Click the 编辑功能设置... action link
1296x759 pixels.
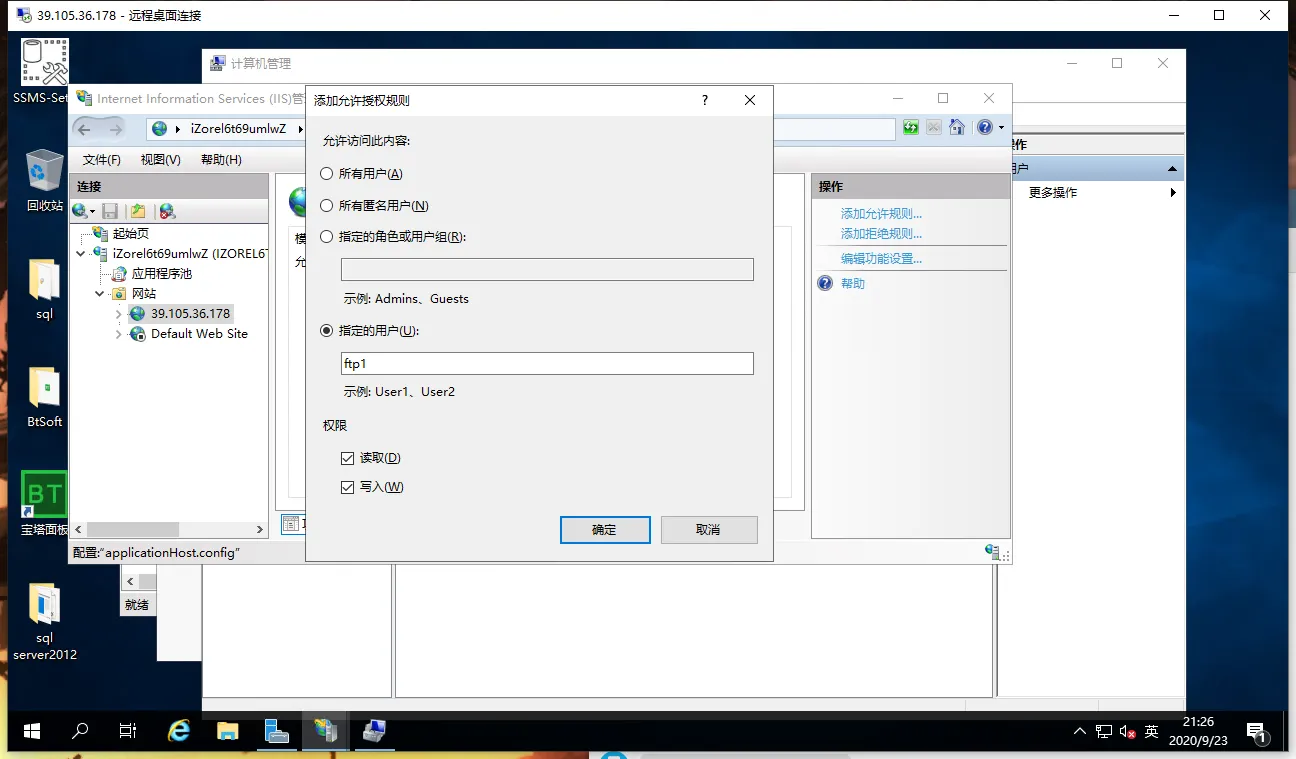881,259
